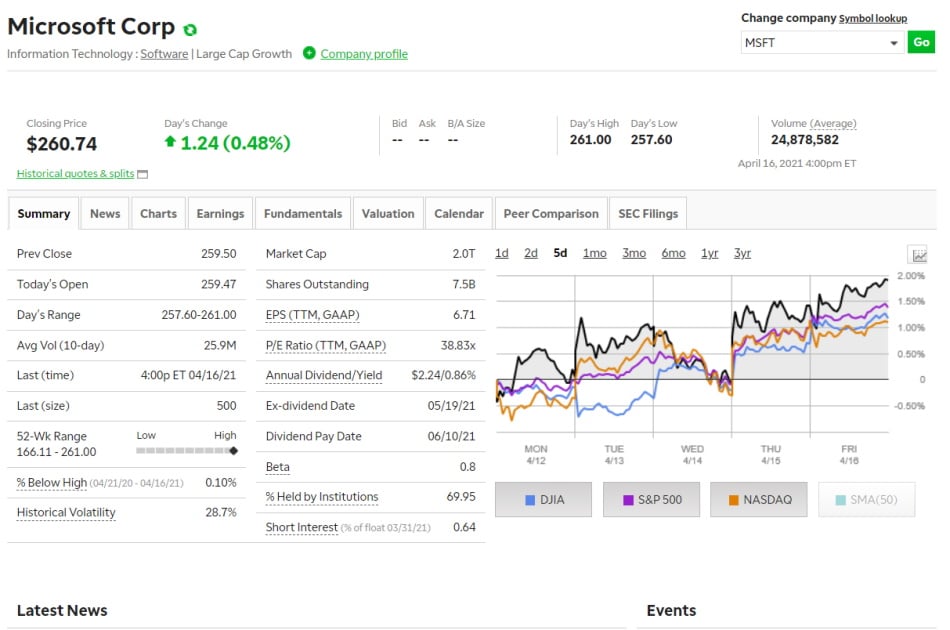
Task: Open the Symbol lookup link
Action: (873, 19)
